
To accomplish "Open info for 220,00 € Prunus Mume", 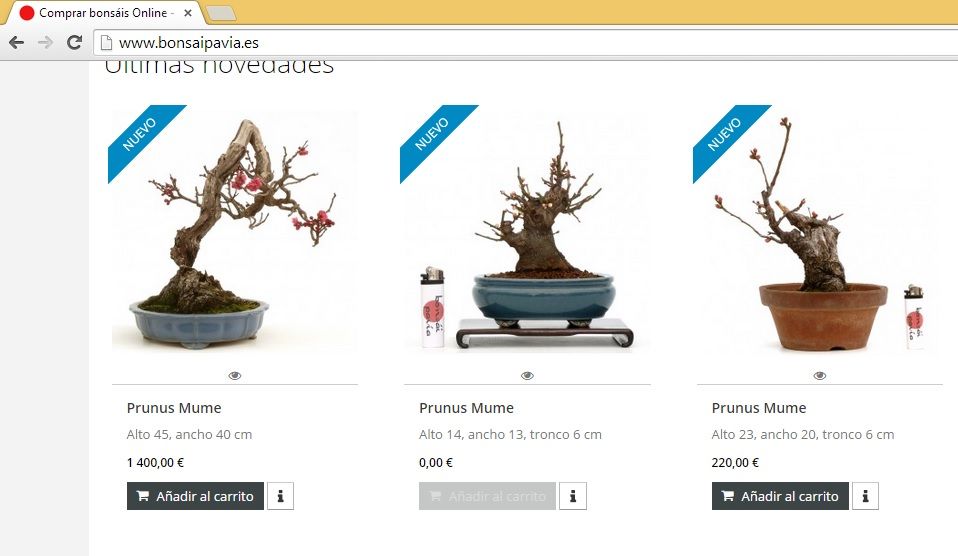I will tap(865, 496).
